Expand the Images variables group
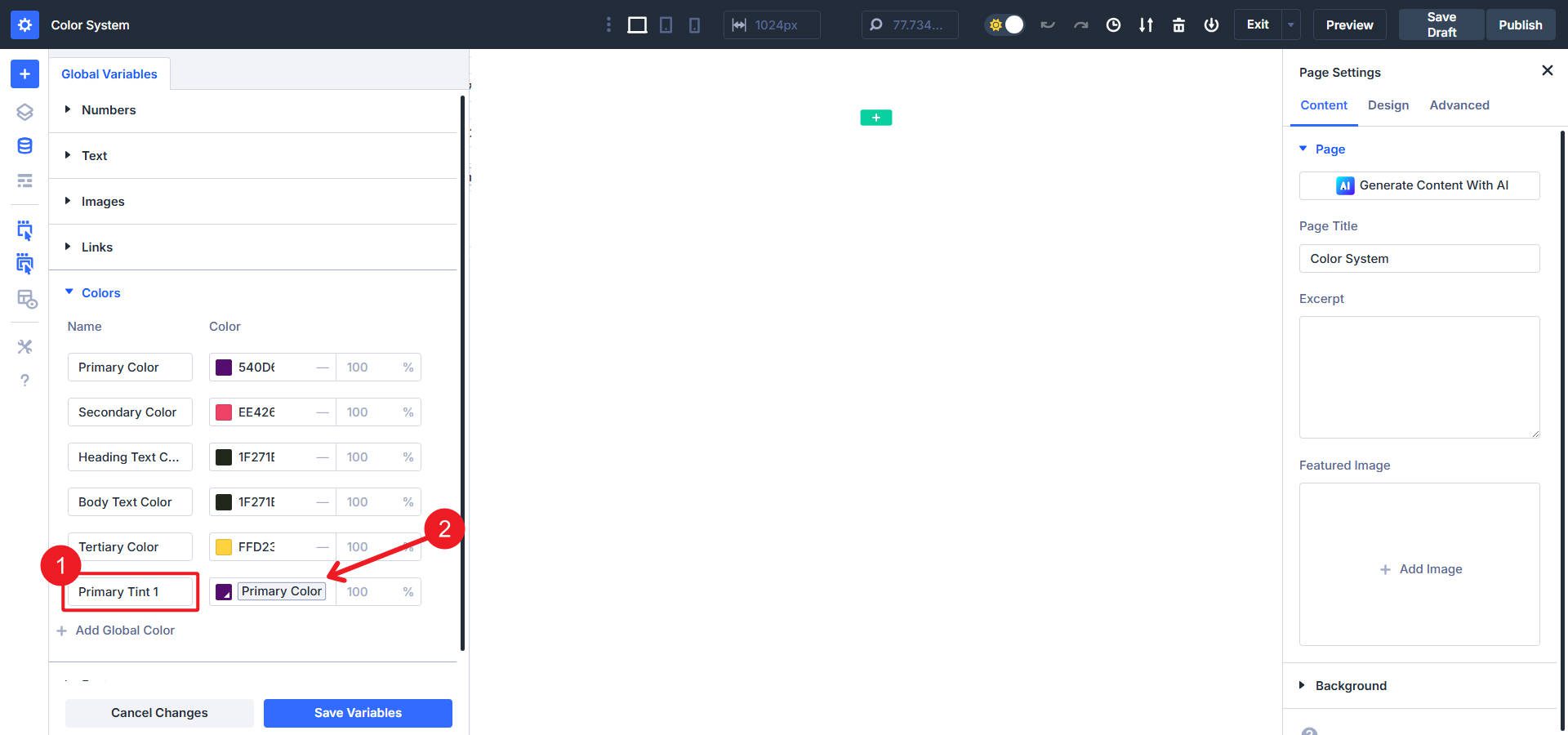Image resolution: width=1568 pixels, height=735 pixels. coord(103,202)
